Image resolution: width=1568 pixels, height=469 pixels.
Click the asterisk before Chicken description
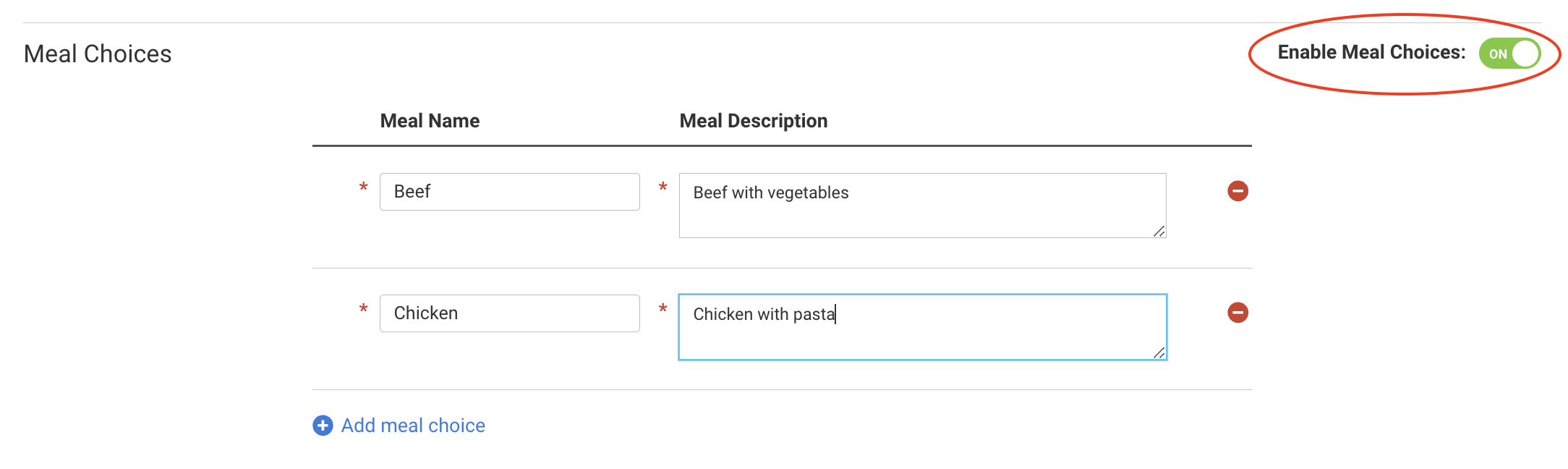click(x=662, y=310)
